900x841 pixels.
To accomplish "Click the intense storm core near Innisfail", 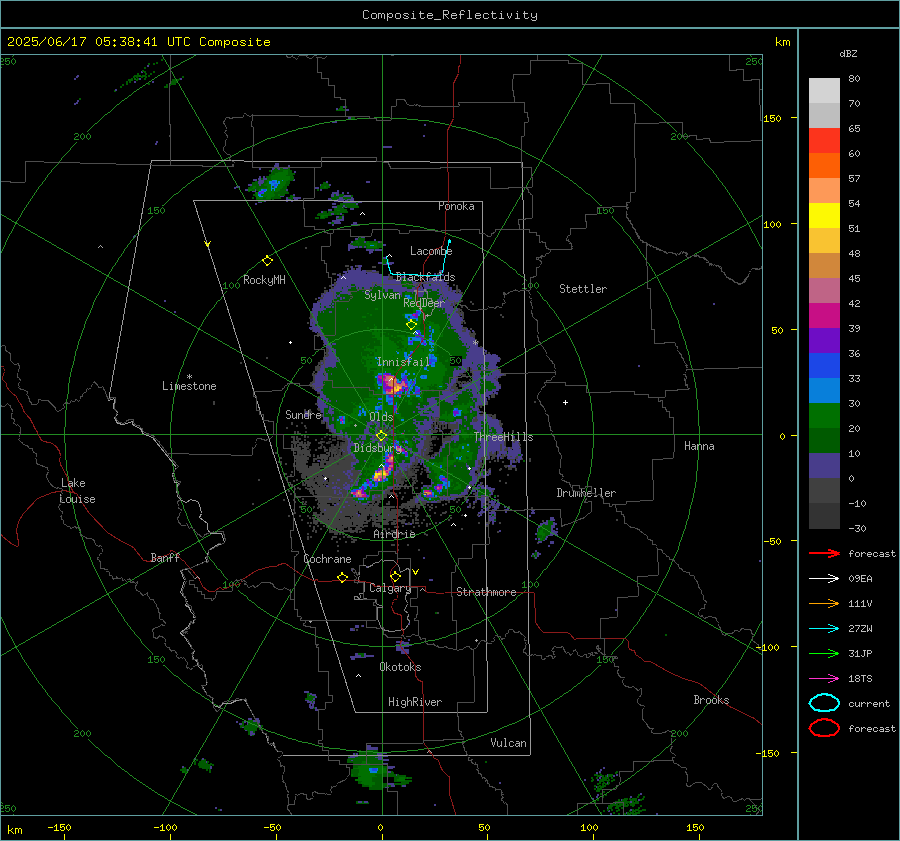I will pyautogui.click(x=392, y=383).
